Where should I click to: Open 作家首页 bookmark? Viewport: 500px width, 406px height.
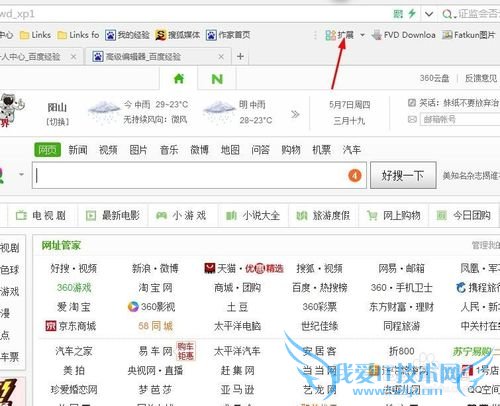[x=228, y=35]
